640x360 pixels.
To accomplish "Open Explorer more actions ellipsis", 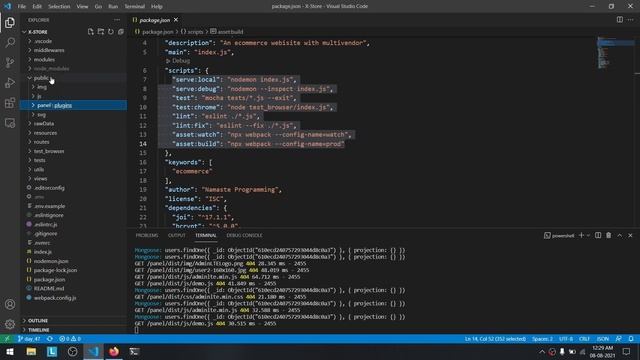I will 117,20.
